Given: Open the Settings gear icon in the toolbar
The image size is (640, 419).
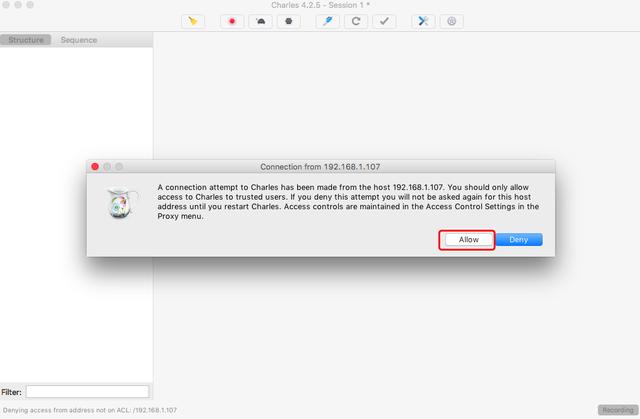Looking at the screenshot, I should point(451,21).
